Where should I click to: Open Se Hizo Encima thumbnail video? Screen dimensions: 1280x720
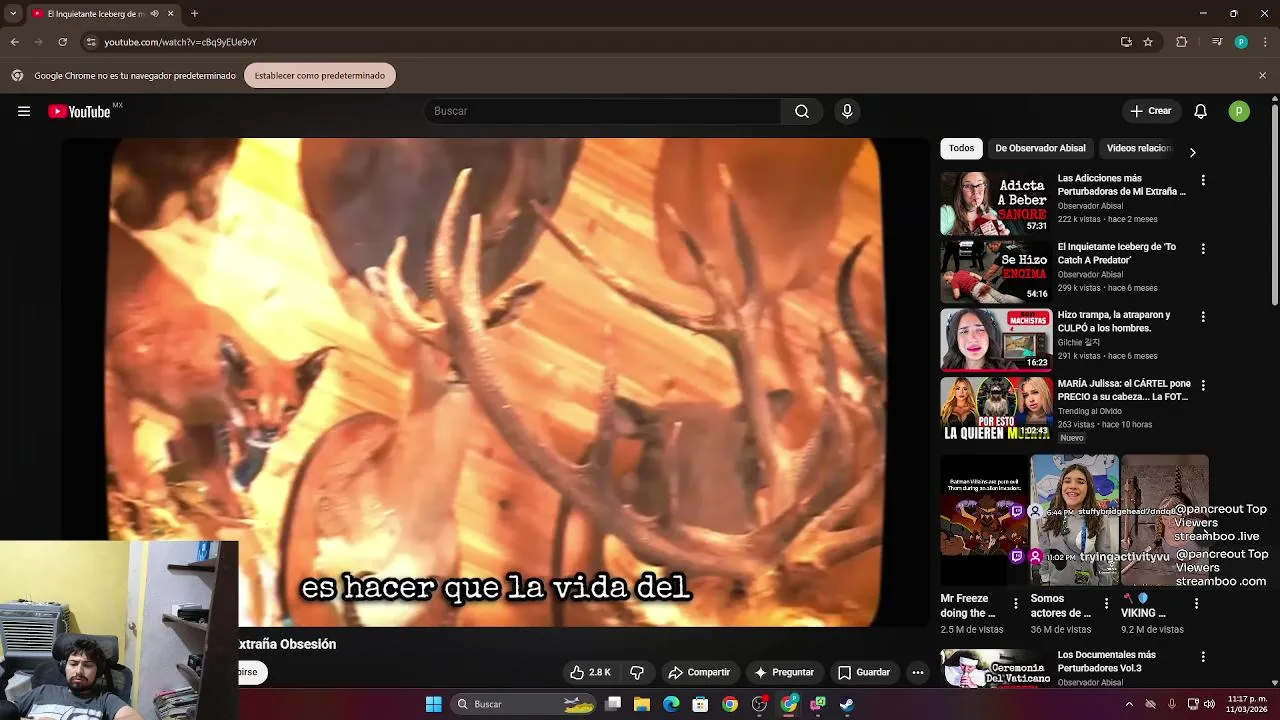(996, 271)
